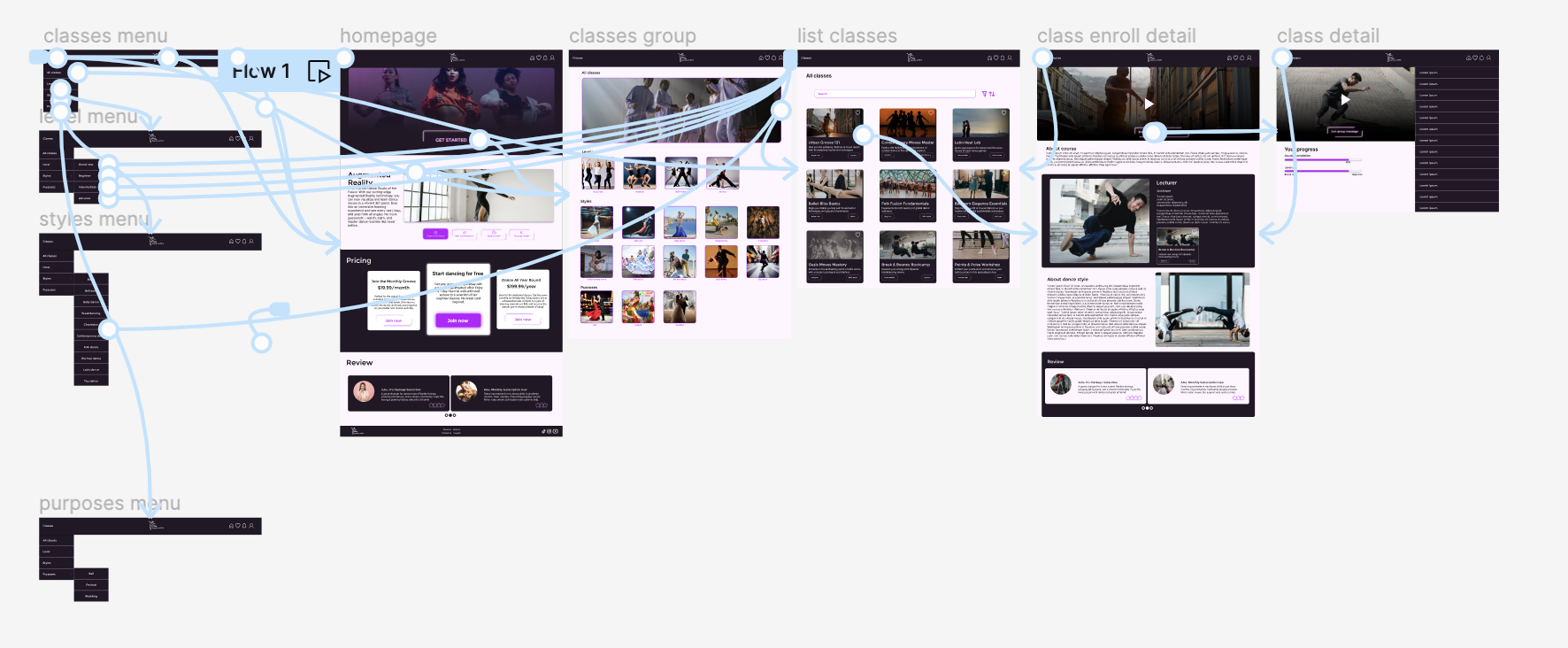1568x648 pixels.
Task: Select the 'classes menu' frame label
Action: tap(105, 36)
